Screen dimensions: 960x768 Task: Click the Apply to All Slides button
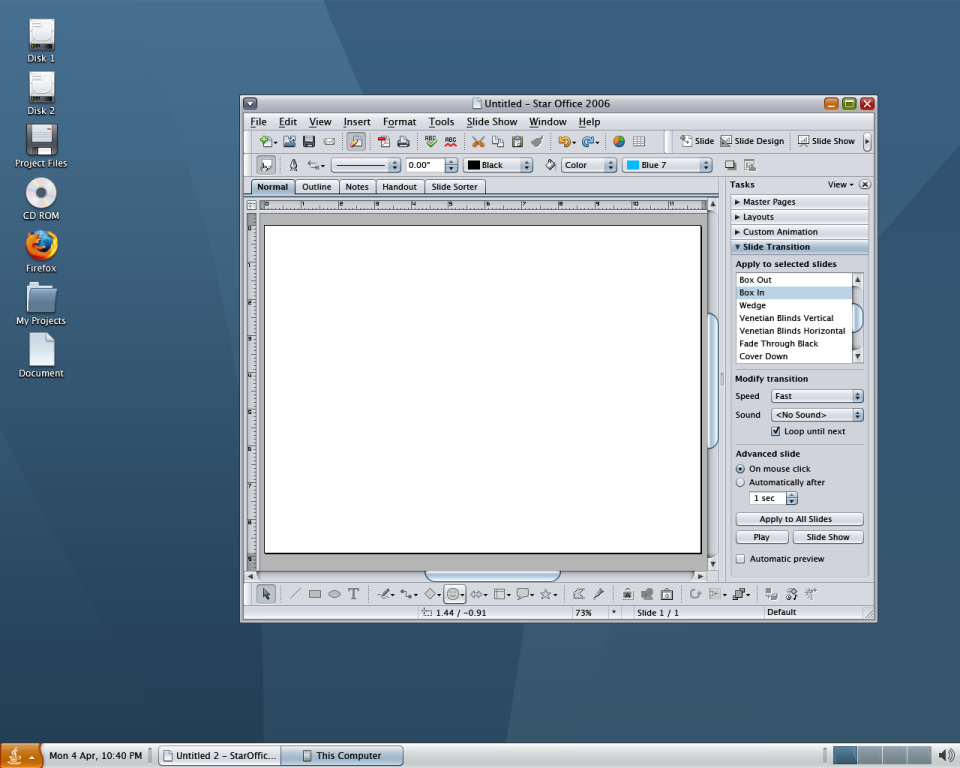click(x=796, y=519)
